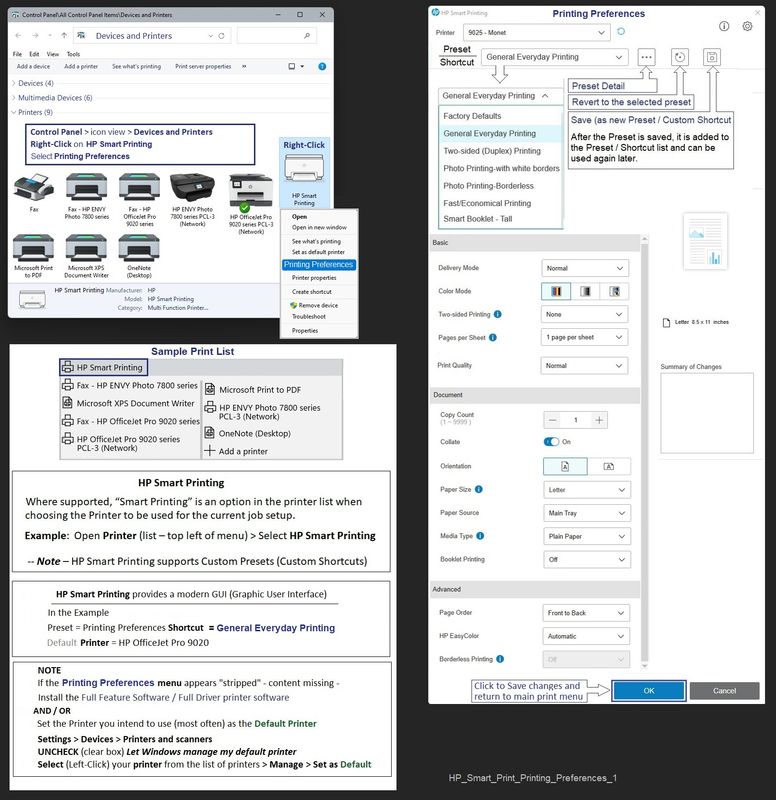This screenshot has width=776, height=800.
Task: Click Add a printer in toolbar
Action: point(81,66)
